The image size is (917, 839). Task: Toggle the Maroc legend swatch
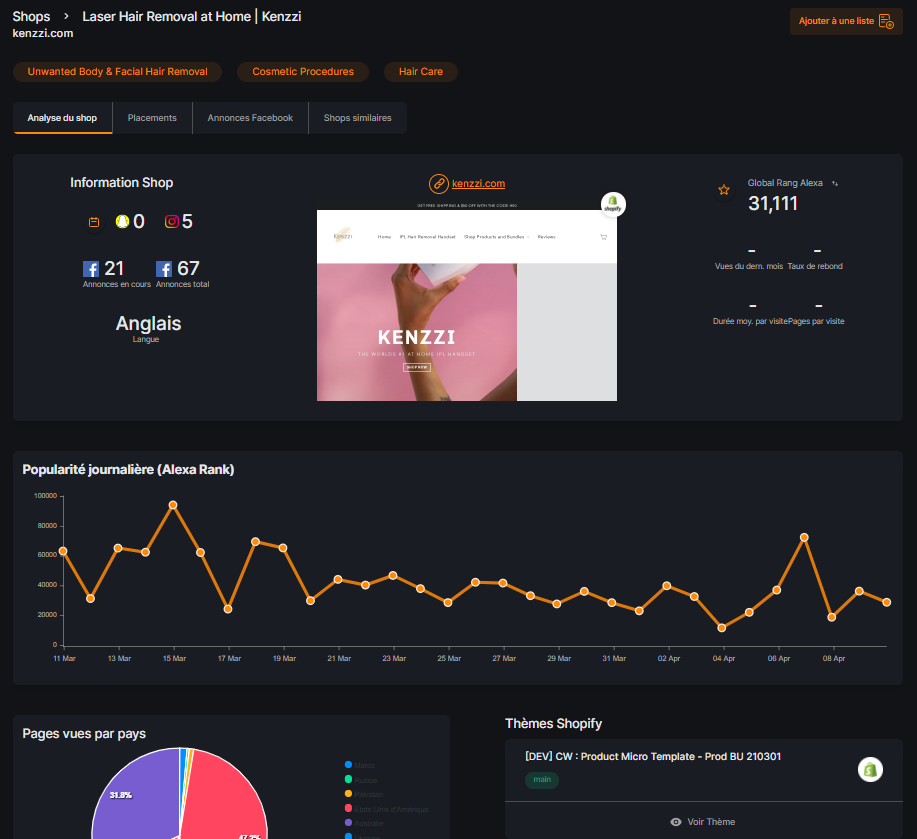pos(349,765)
